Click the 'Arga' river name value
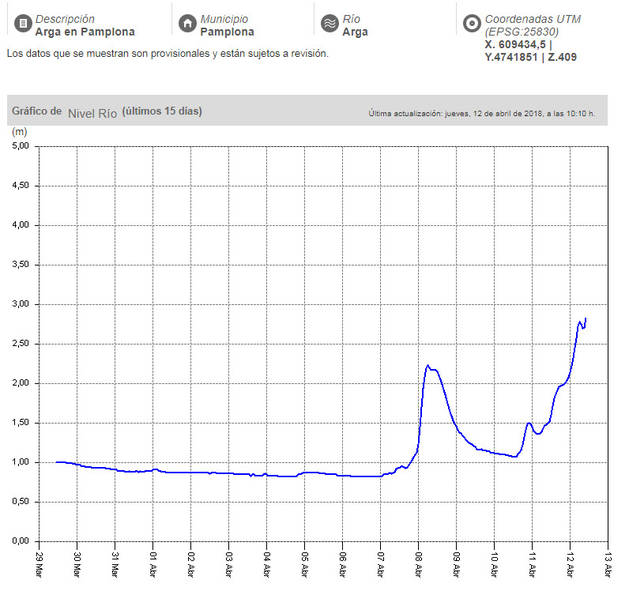 [x=355, y=32]
